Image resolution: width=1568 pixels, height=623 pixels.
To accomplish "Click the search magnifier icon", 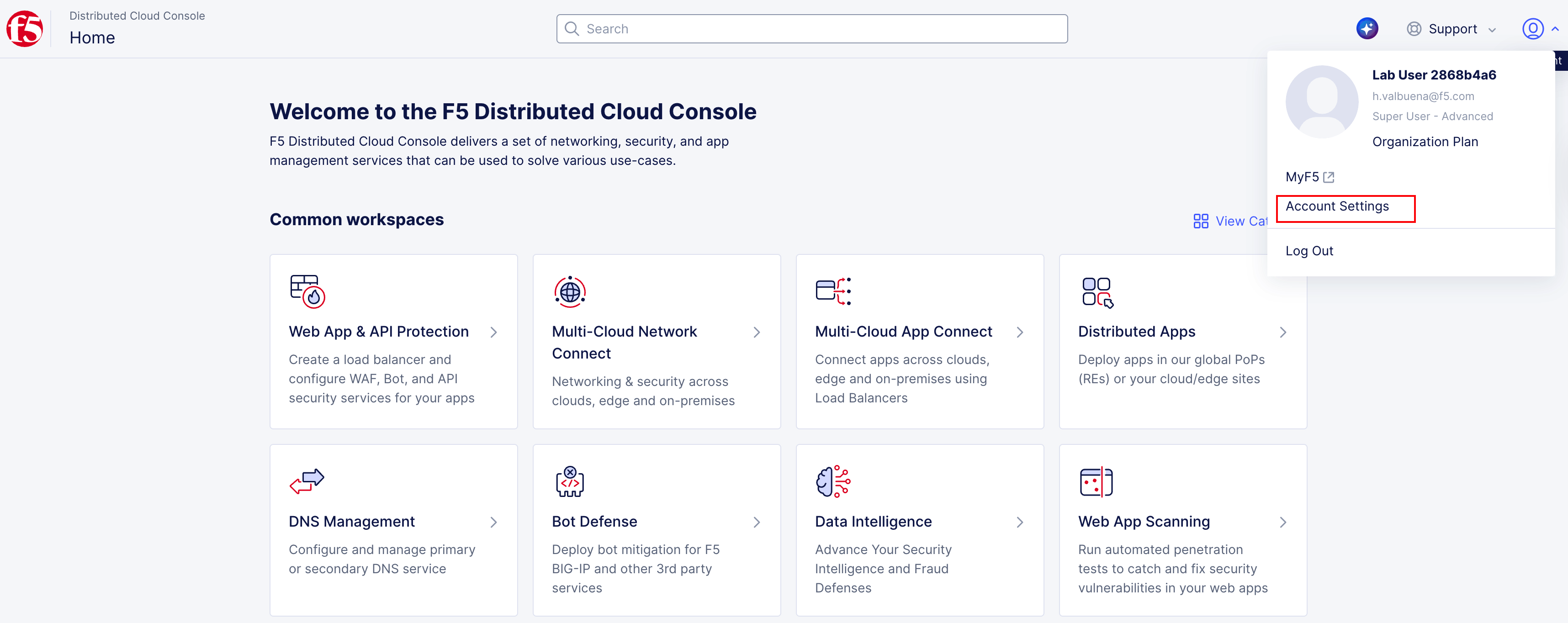I will click(572, 29).
